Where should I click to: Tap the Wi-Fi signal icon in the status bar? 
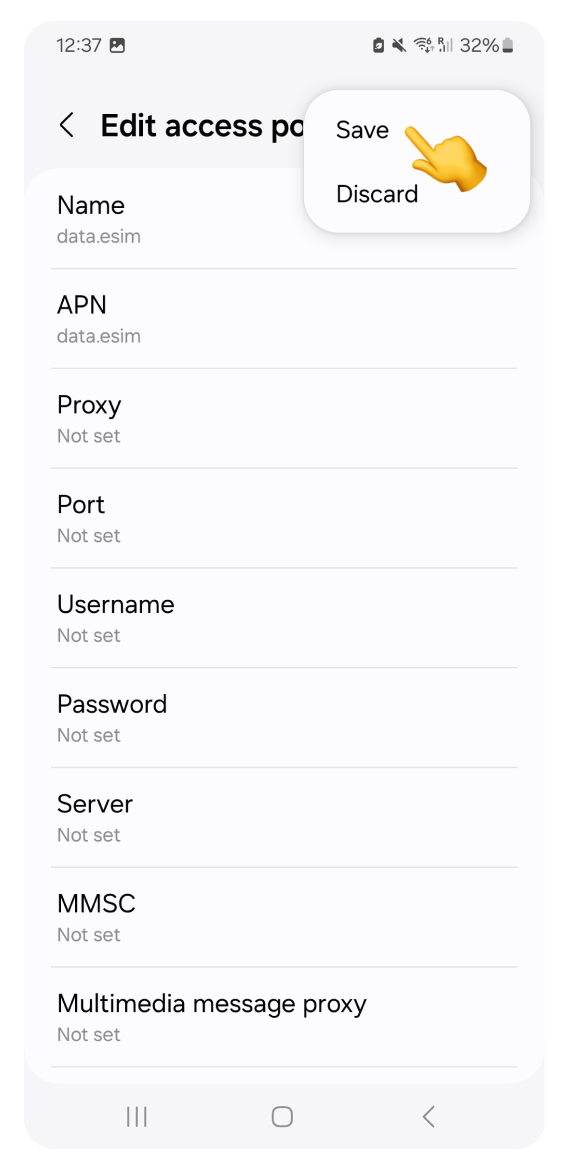click(424, 46)
